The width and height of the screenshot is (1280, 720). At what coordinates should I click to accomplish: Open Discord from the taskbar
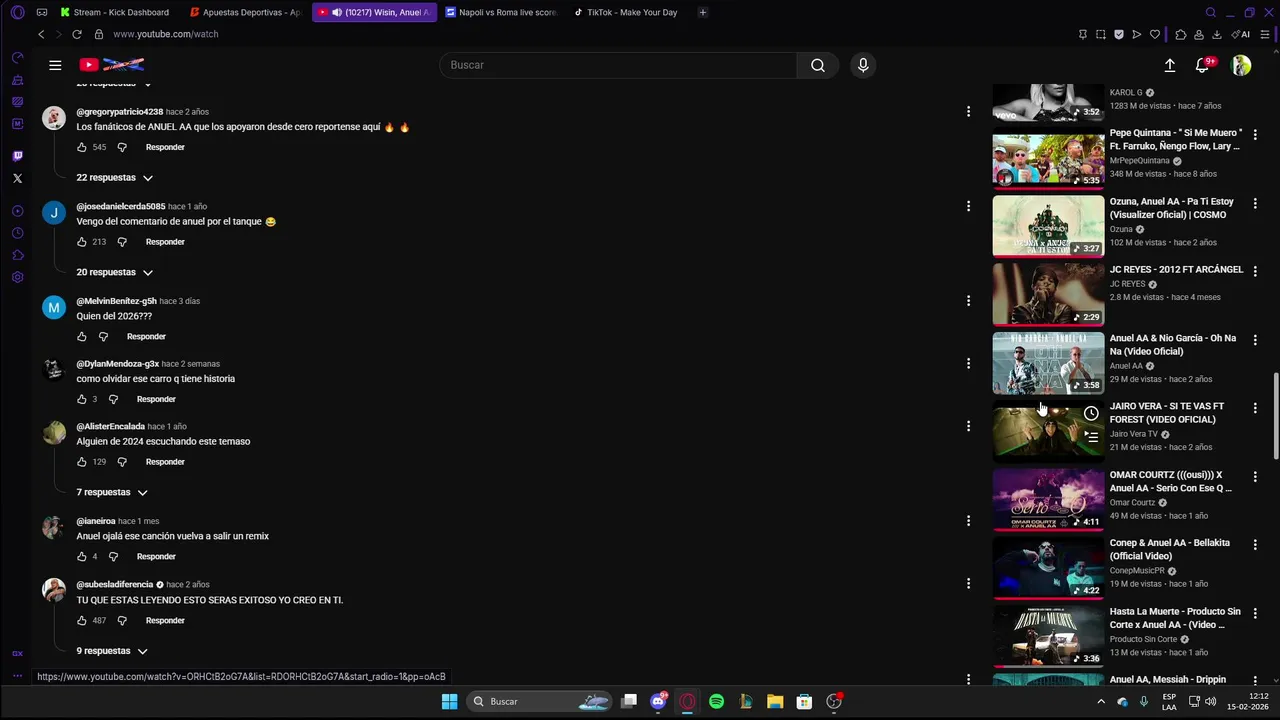click(x=658, y=702)
